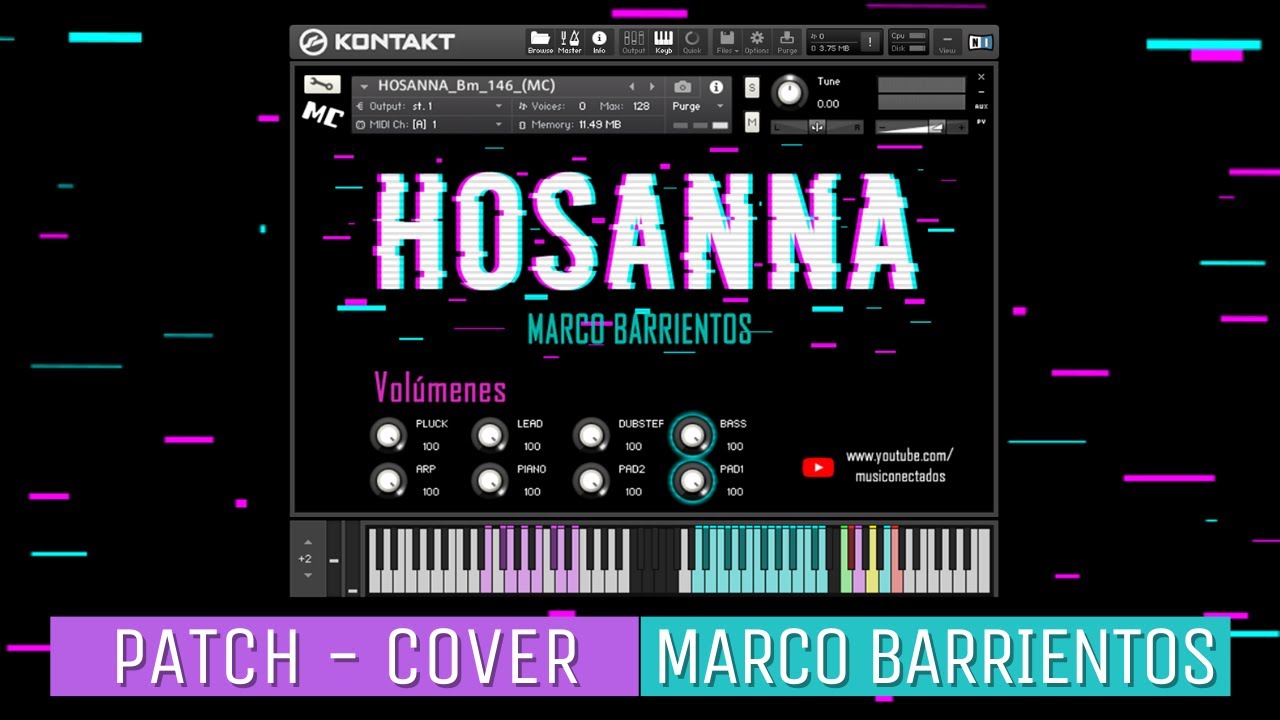Click the keyboard octave value +2
1280x720 pixels.
point(305,559)
